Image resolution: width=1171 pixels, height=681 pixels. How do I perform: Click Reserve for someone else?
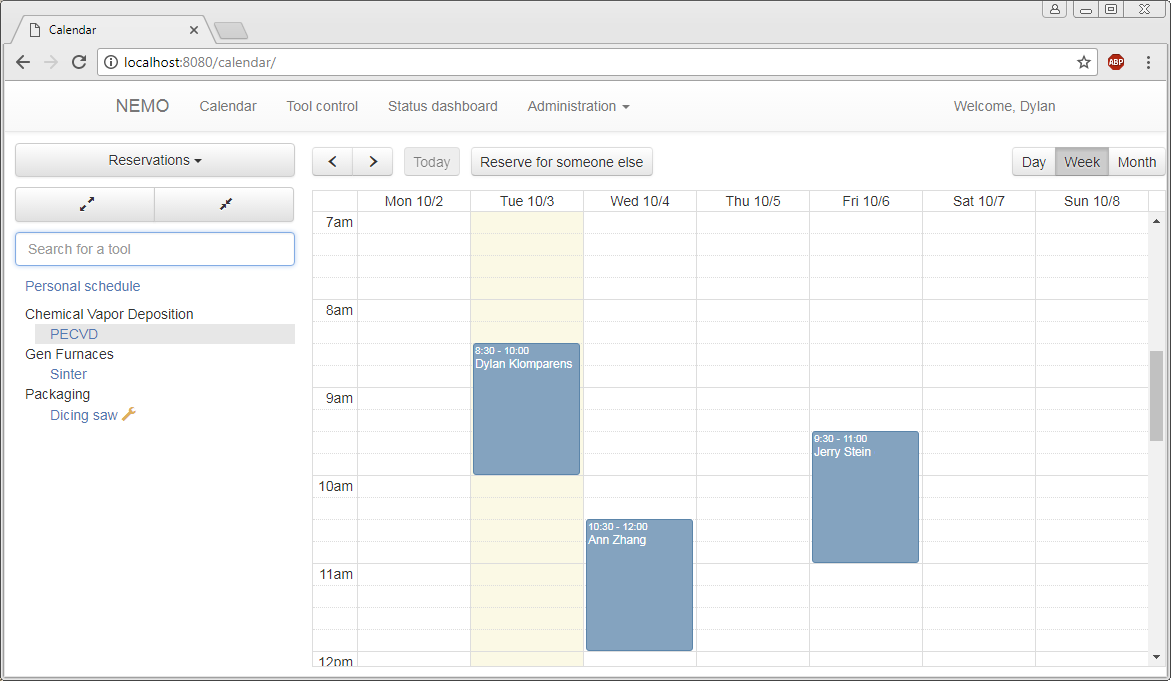click(x=562, y=162)
